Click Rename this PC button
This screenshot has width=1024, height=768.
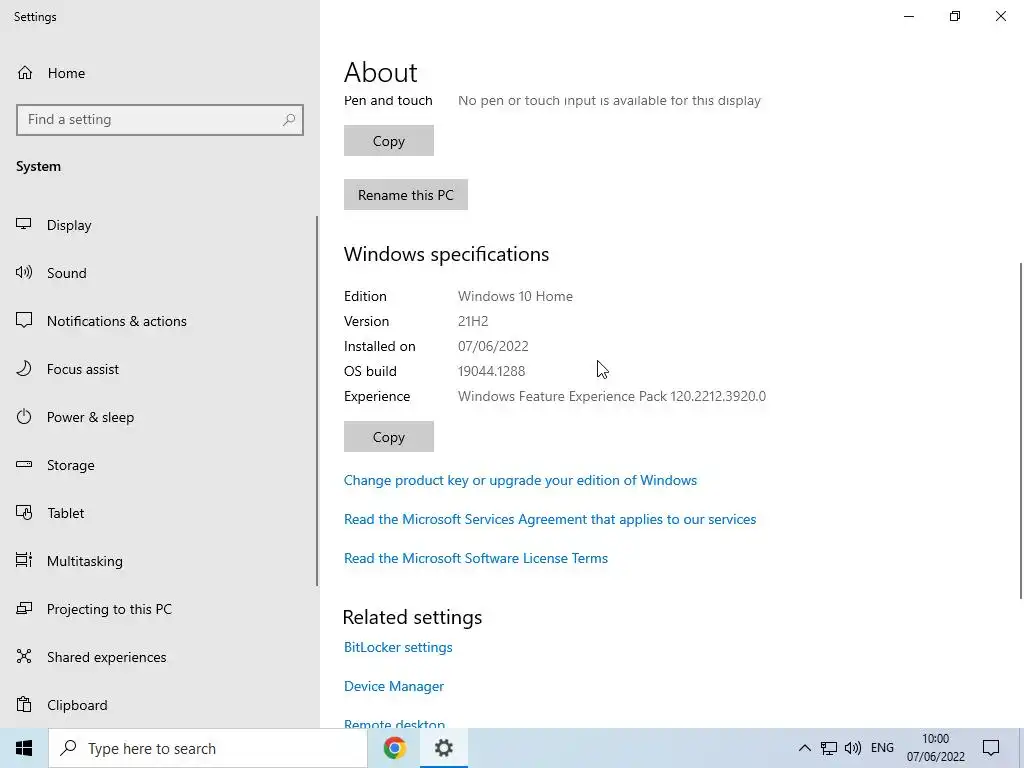pyautogui.click(x=406, y=195)
